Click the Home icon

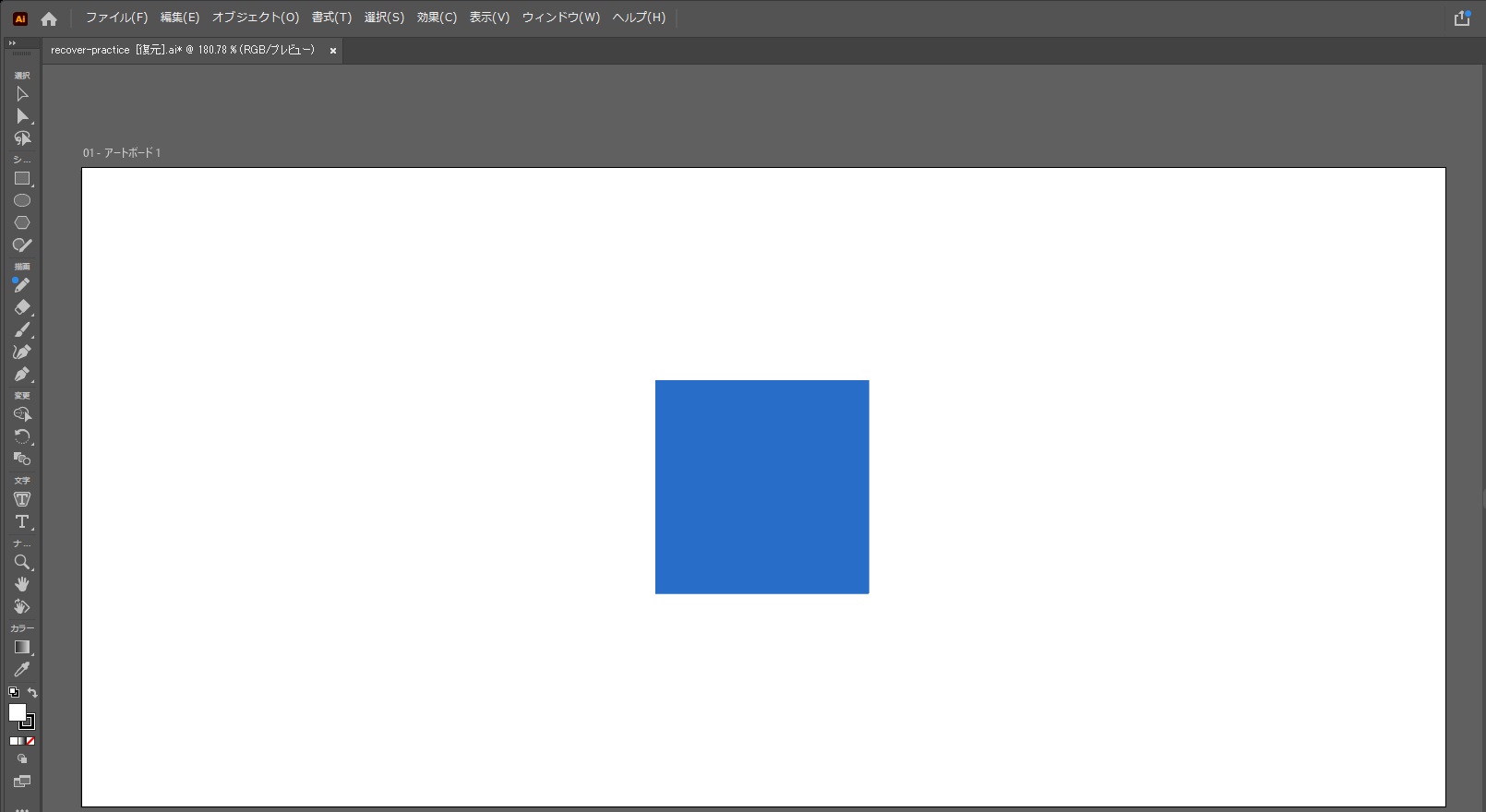(x=49, y=18)
